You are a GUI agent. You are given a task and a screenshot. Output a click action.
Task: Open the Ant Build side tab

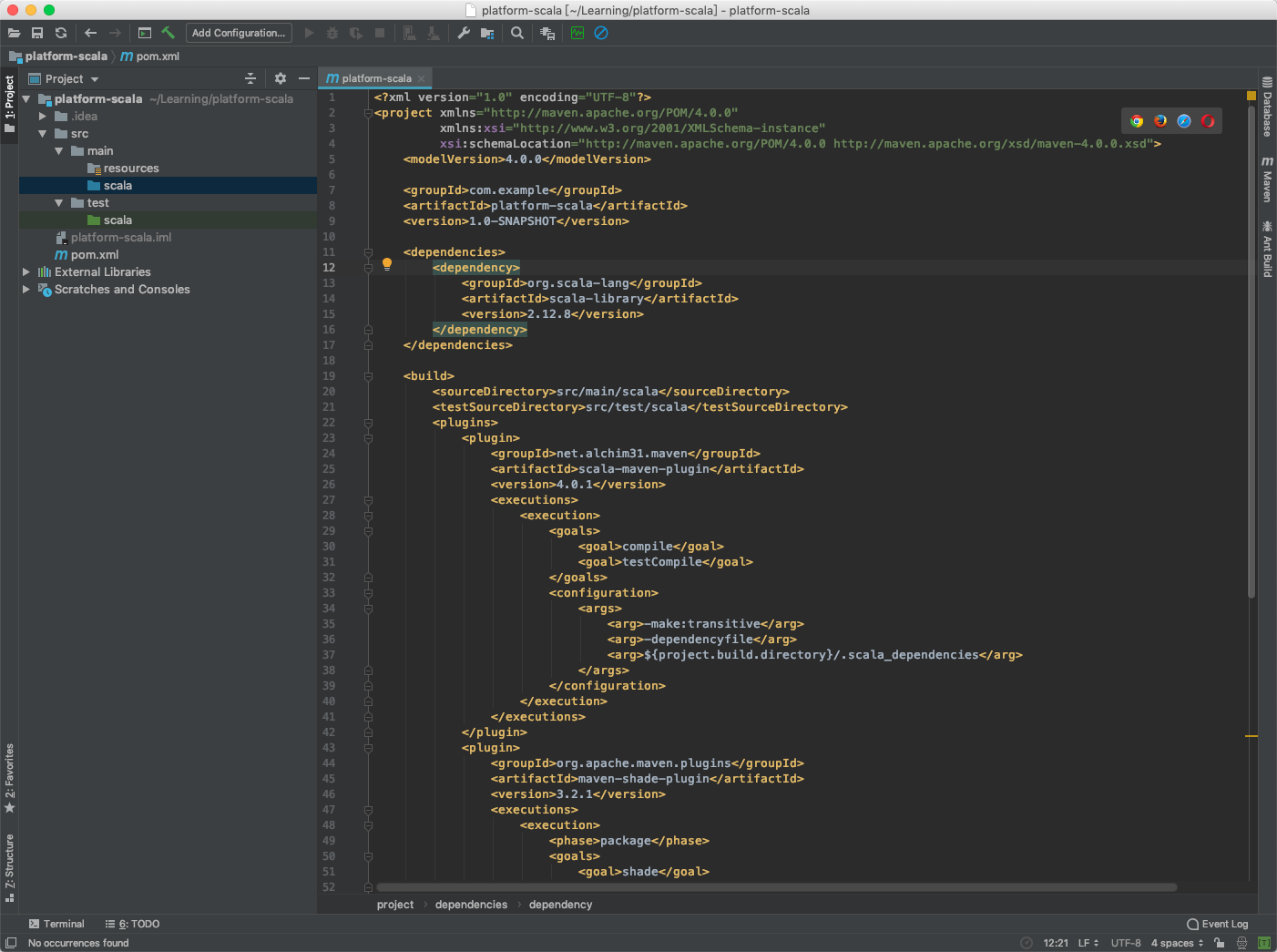coord(1267,248)
